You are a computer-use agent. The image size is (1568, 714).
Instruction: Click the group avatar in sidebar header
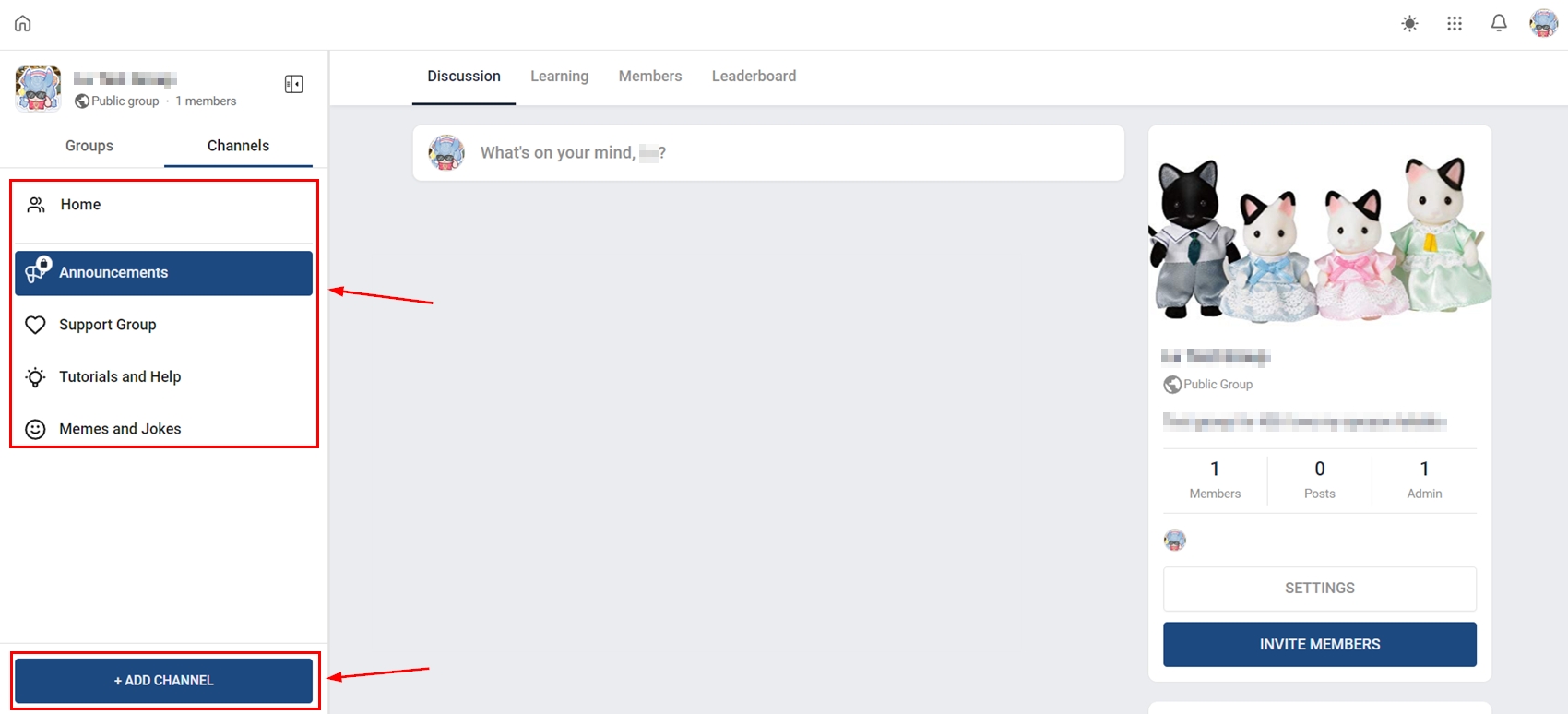point(38,89)
